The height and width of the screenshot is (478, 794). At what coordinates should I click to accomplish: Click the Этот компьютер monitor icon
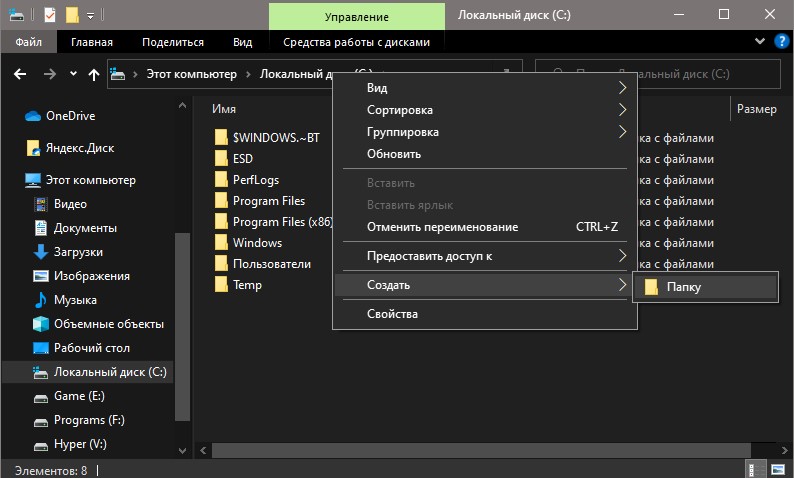(33, 180)
